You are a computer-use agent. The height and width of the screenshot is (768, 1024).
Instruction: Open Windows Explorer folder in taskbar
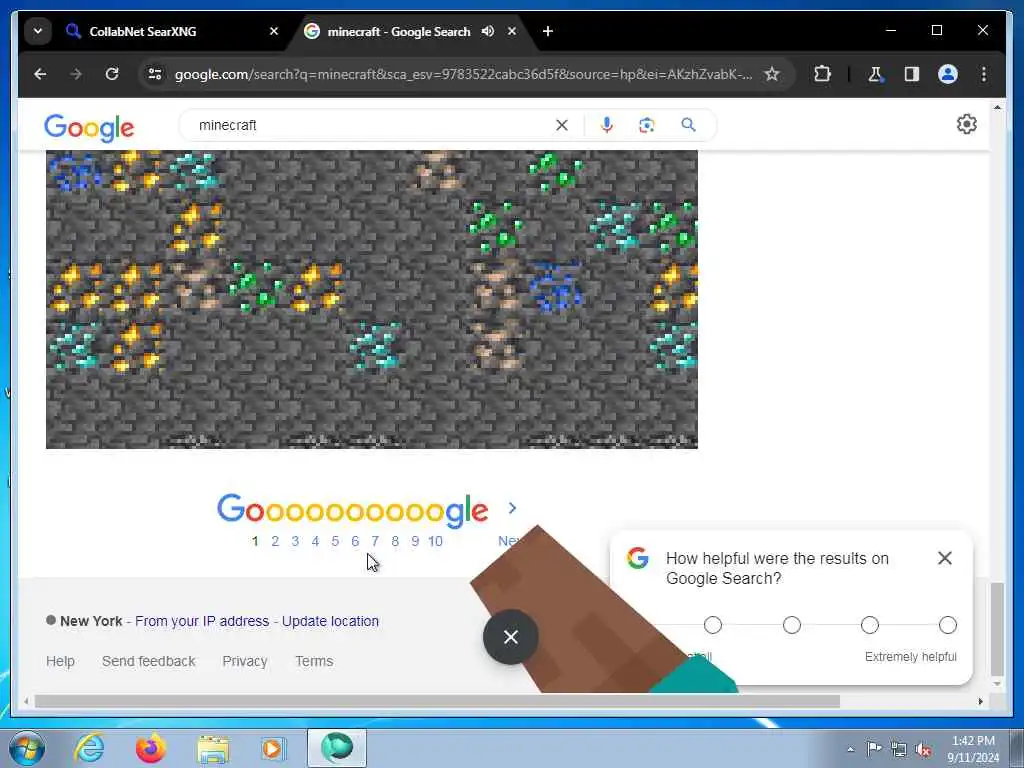point(213,748)
